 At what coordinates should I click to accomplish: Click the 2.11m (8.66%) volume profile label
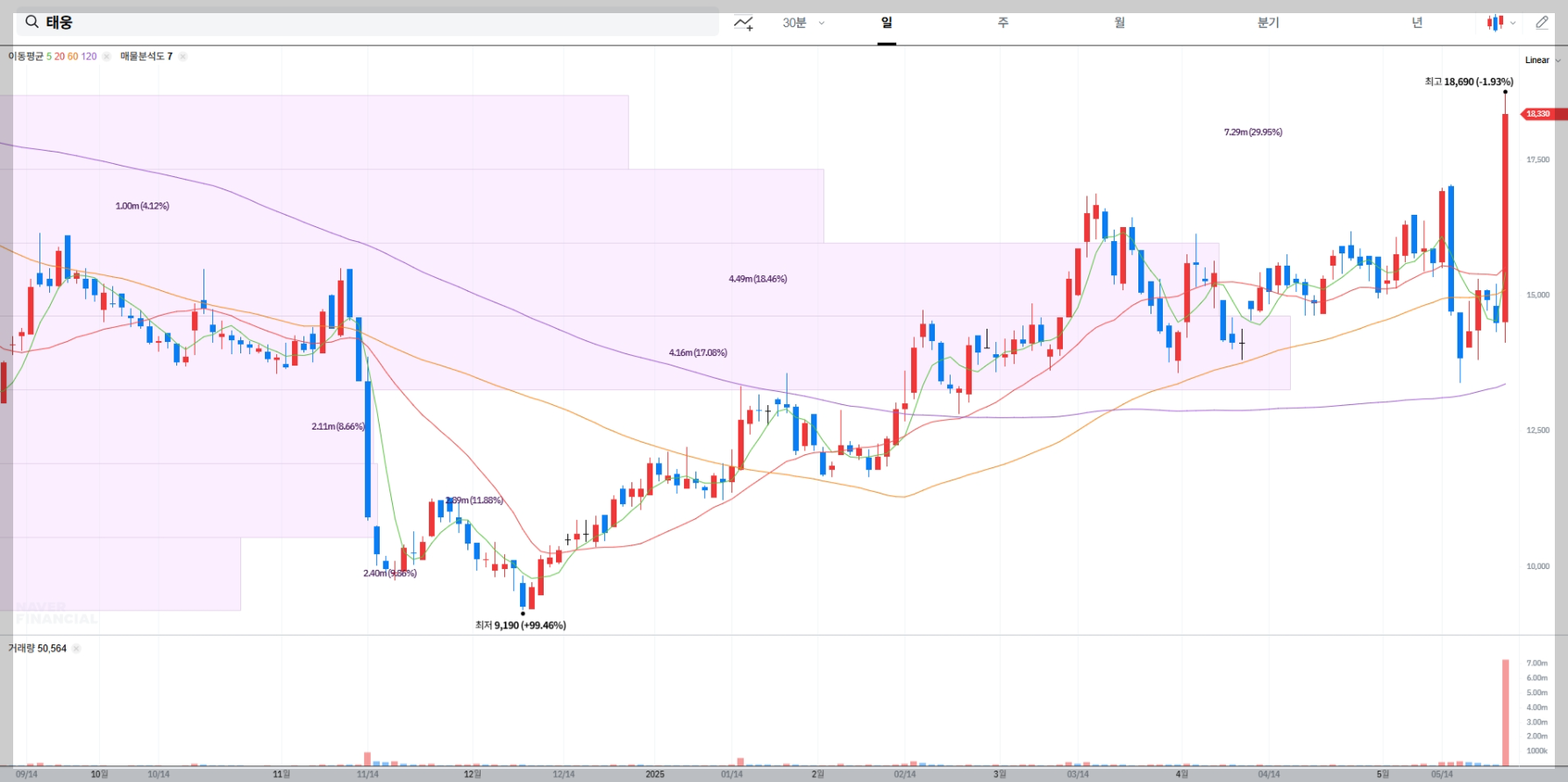point(338,426)
